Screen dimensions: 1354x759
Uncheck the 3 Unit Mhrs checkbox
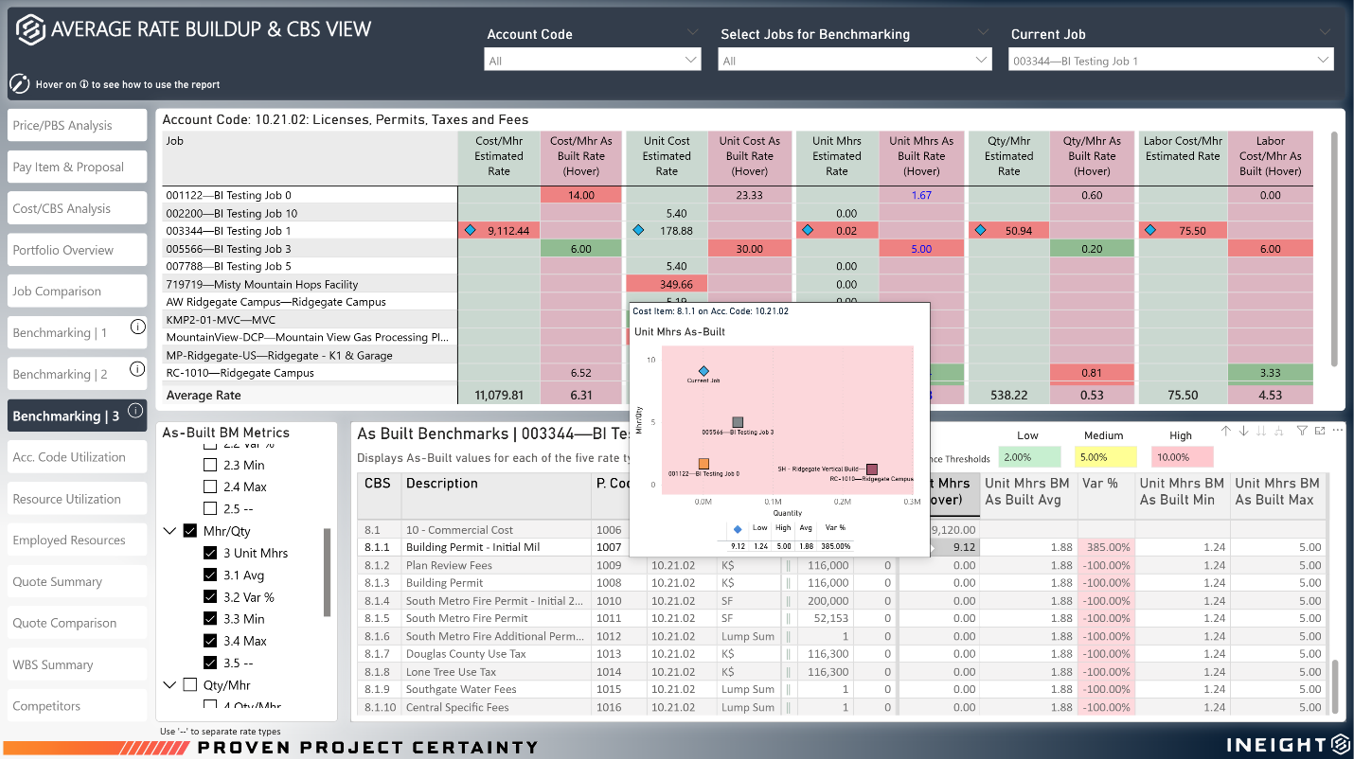[x=210, y=553]
